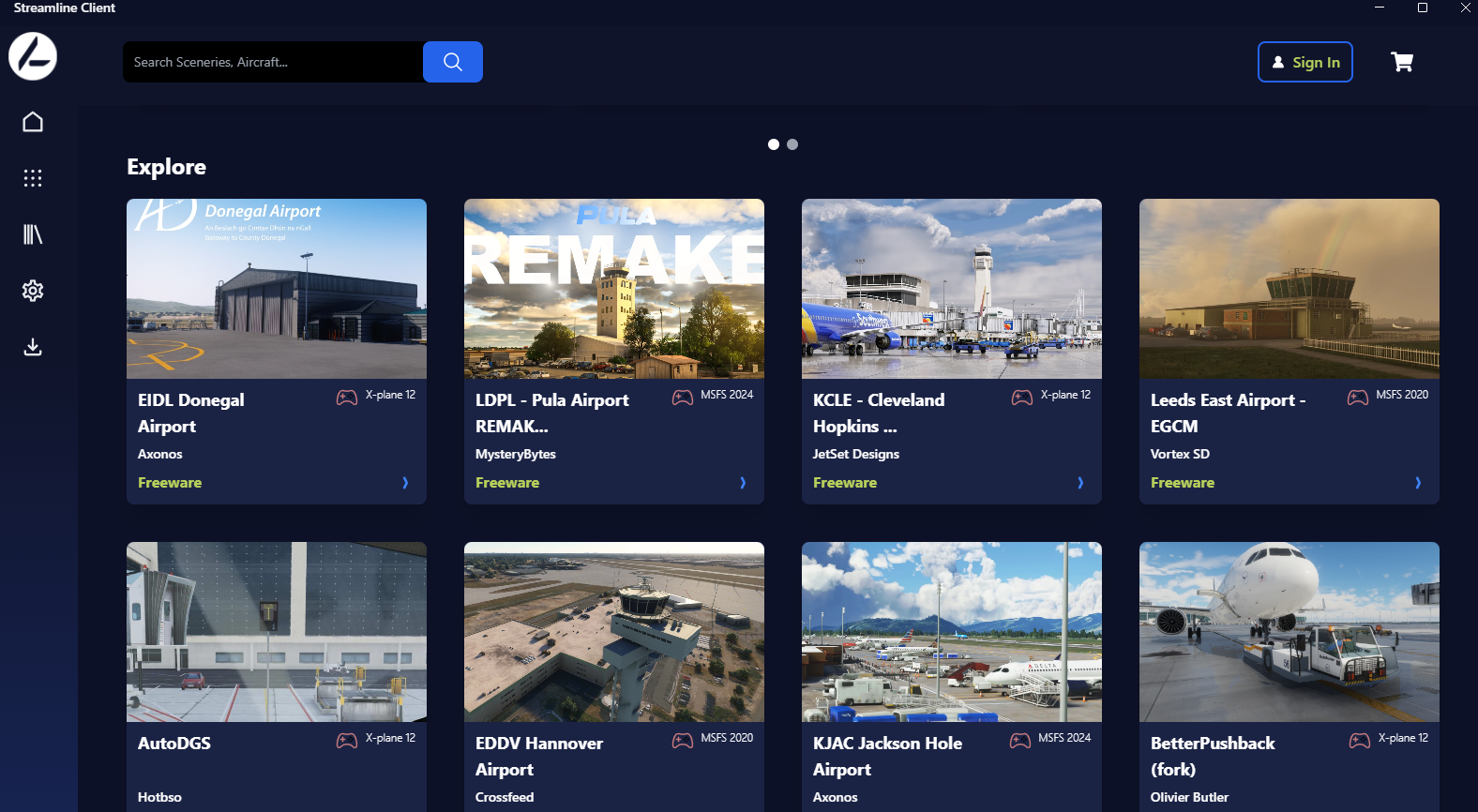Expand the EIDL Donegal Airport chevron arrow

tap(405, 483)
